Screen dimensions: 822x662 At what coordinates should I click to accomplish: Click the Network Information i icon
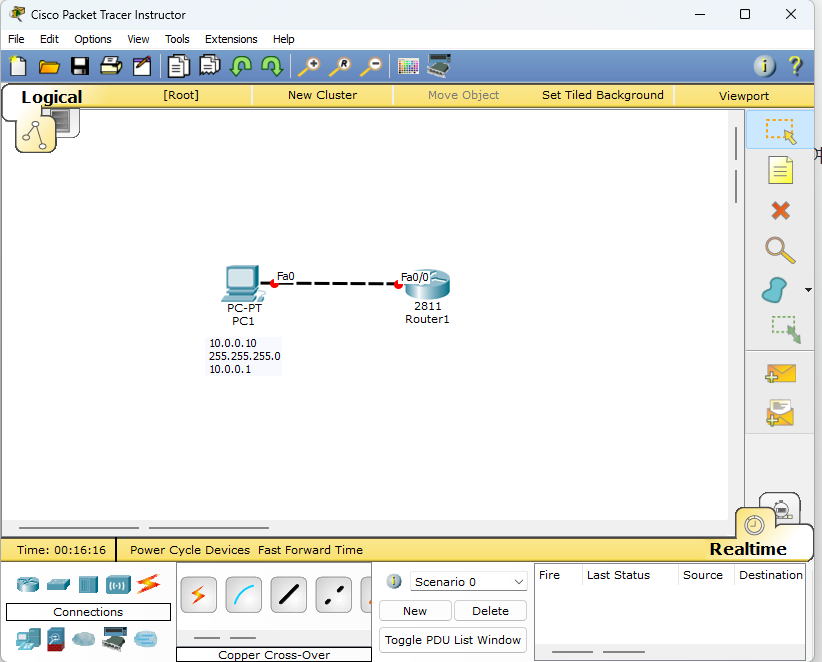(764, 66)
